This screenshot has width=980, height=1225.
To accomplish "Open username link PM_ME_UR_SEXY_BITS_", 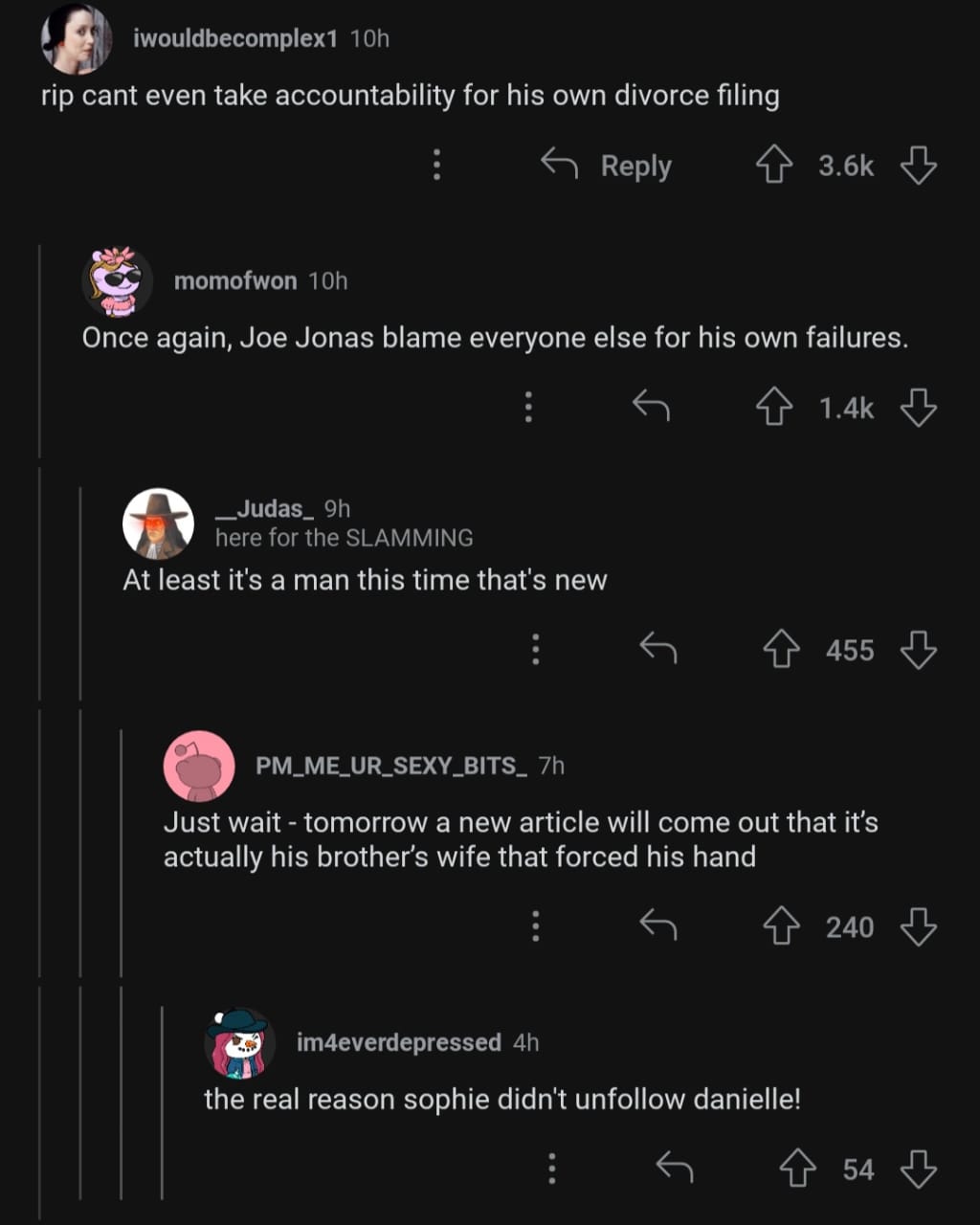I will 391,766.
